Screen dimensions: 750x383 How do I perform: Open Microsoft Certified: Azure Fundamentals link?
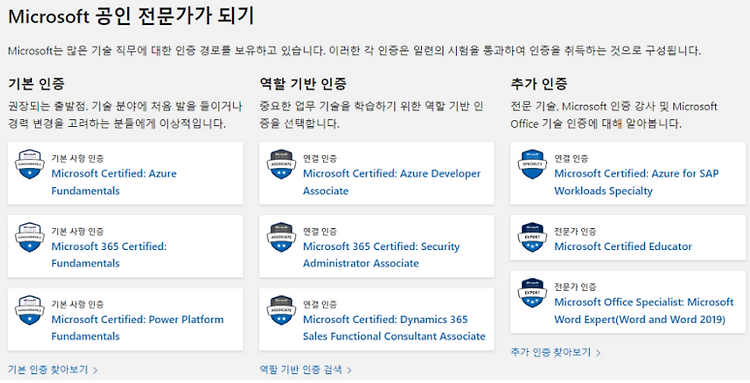point(114,182)
